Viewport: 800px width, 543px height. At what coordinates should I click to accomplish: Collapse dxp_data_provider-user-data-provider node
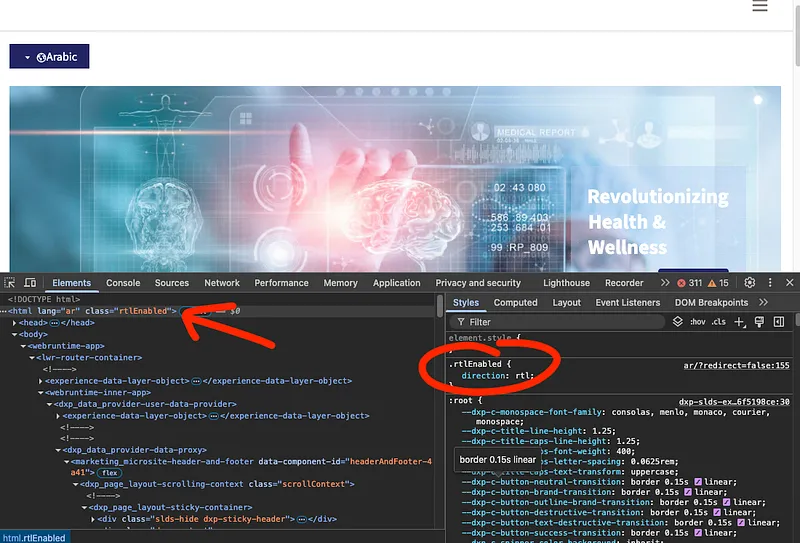(49, 404)
